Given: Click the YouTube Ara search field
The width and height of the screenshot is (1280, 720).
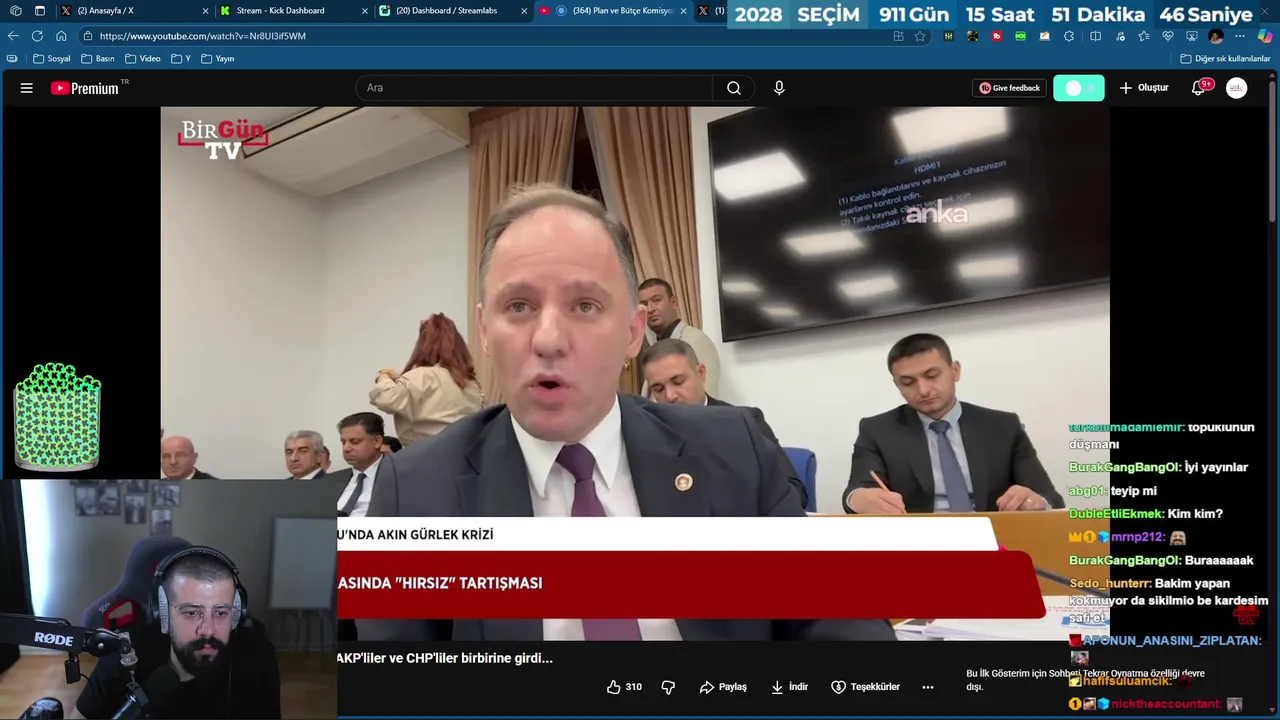Looking at the screenshot, I should pyautogui.click(x=534, y=88).
